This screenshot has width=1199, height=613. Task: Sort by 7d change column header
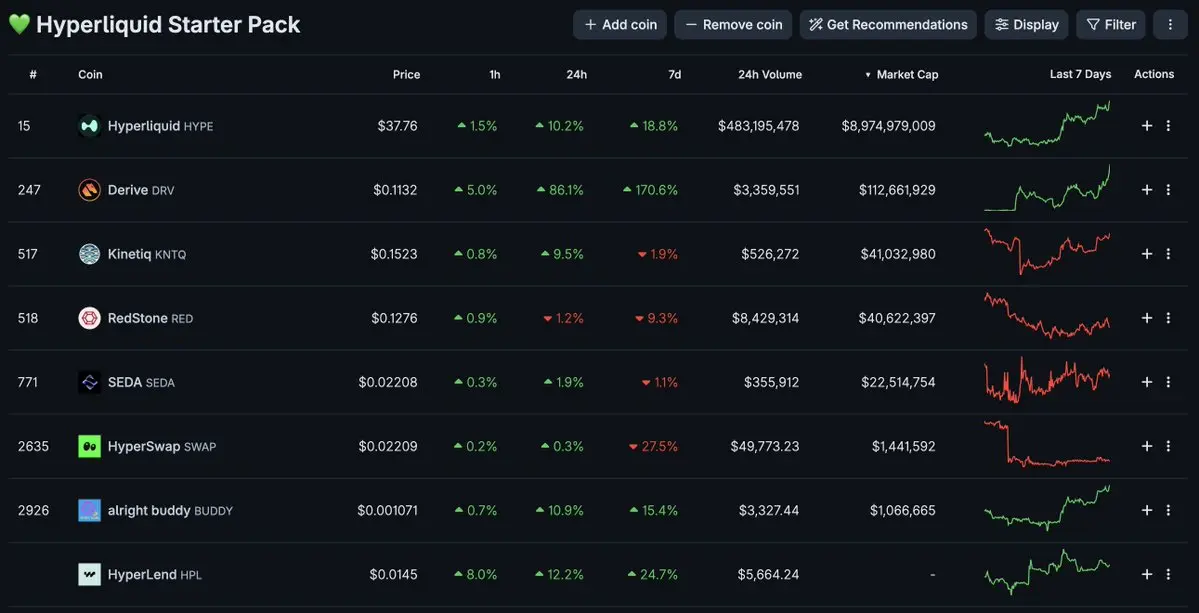[674, 74]
